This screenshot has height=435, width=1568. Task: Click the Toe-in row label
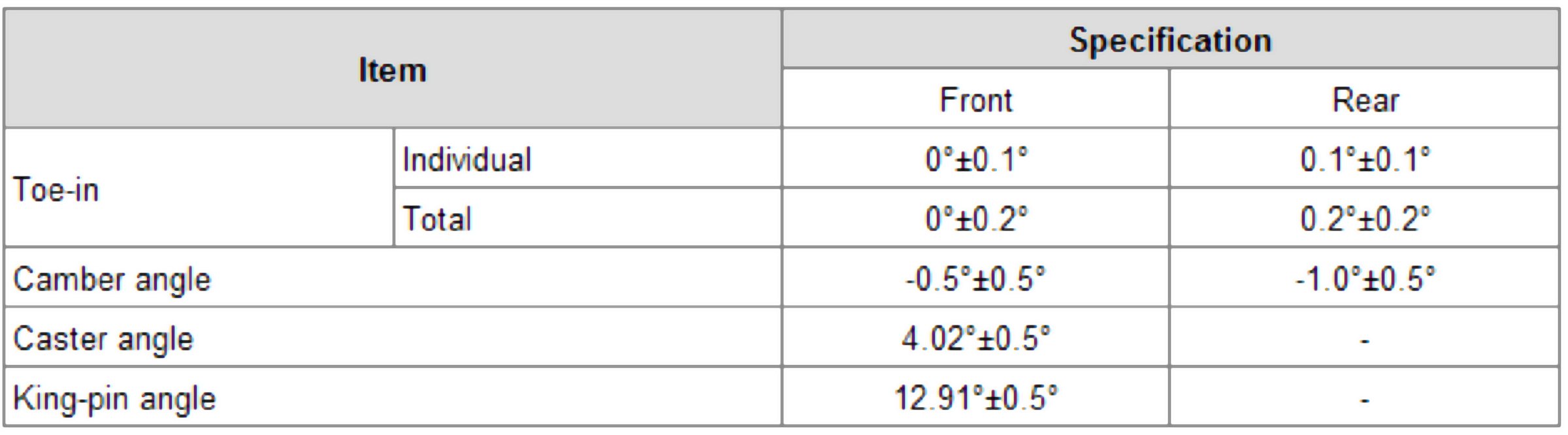point(56,189)
